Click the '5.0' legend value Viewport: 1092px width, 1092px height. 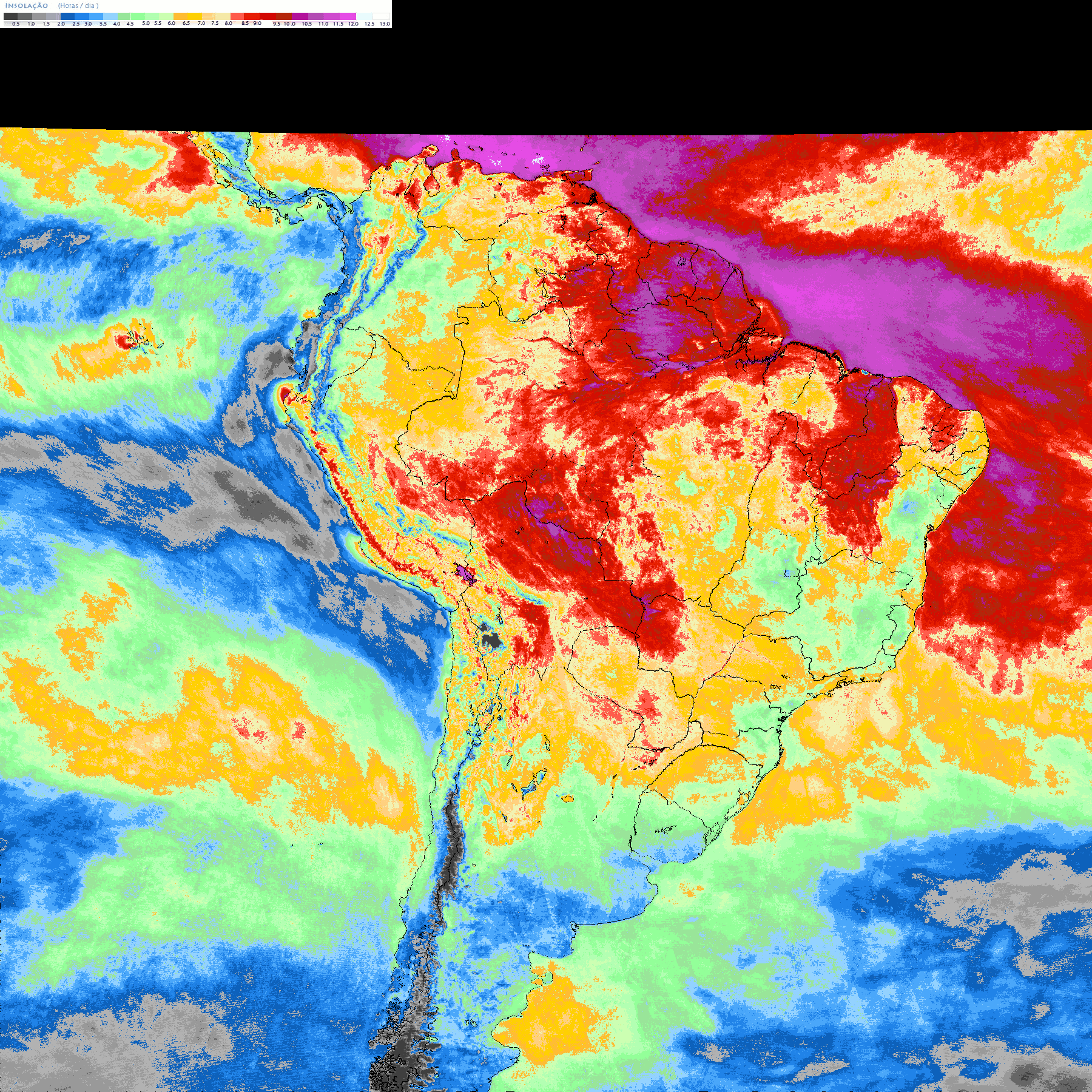[x=146, y=23]
